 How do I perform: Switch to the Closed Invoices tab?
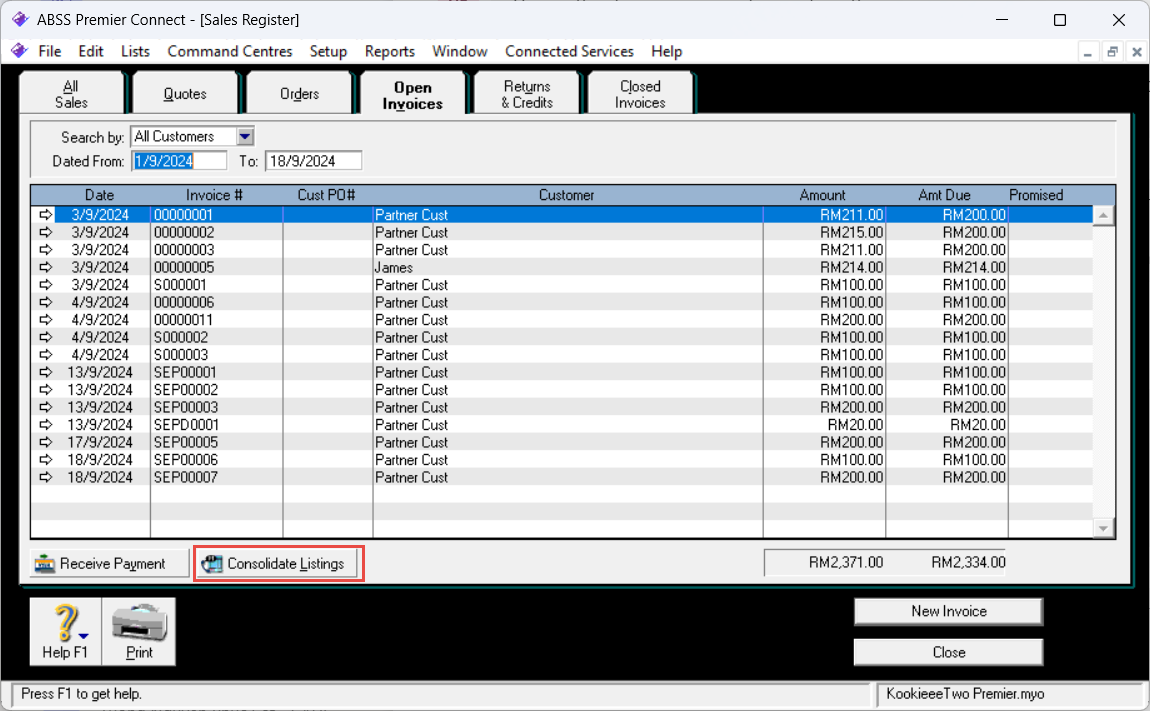coord(640,94)
